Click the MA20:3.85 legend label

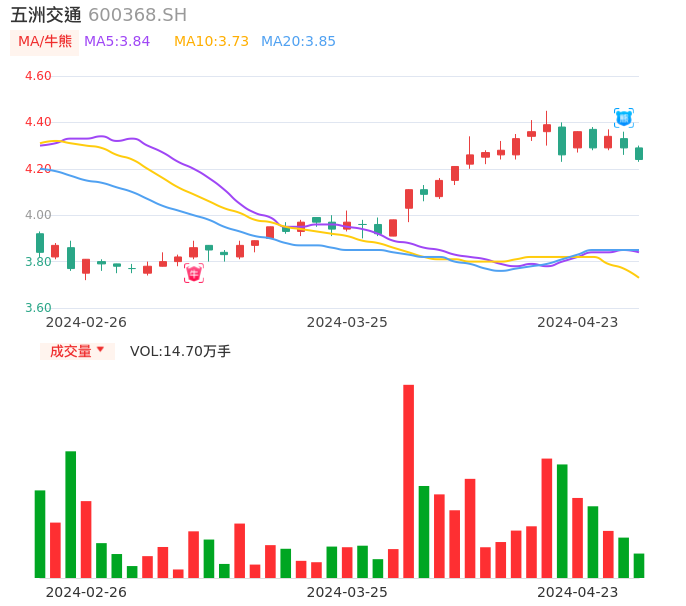298,42
